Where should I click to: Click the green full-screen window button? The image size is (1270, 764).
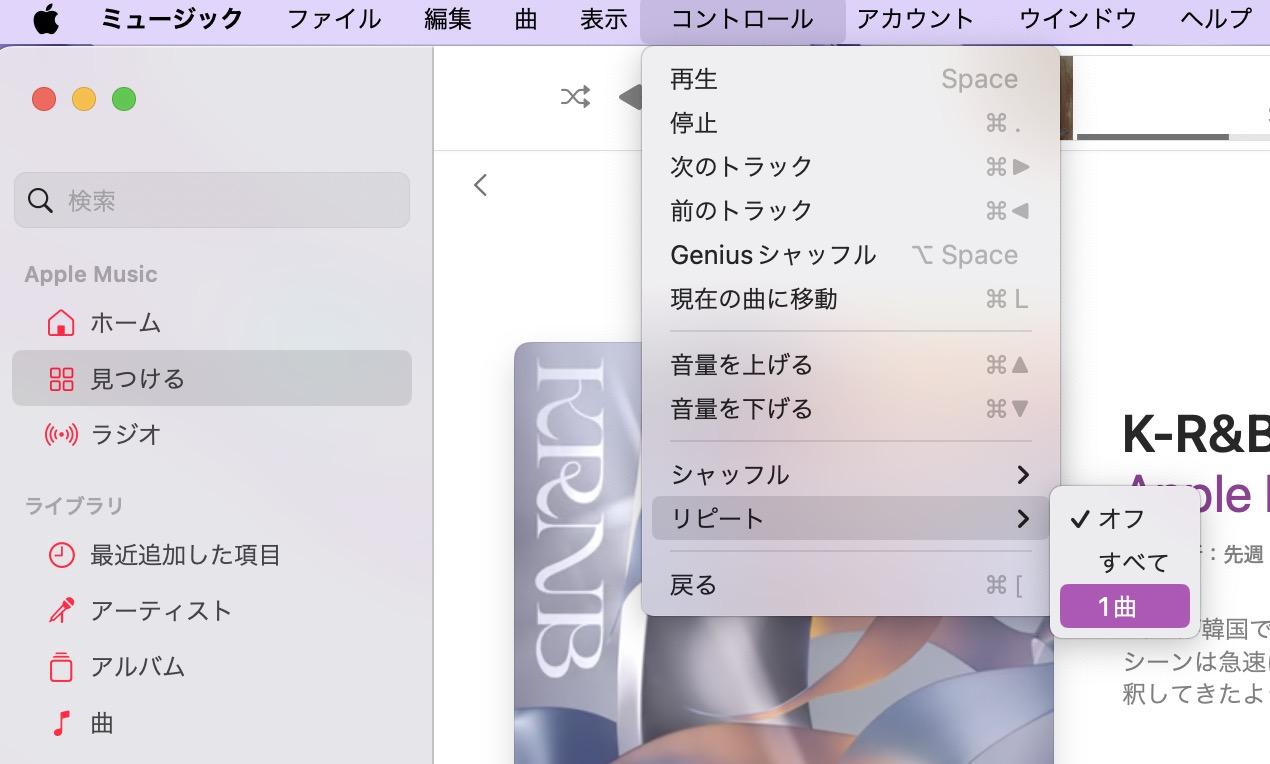(x=124, y=99)
